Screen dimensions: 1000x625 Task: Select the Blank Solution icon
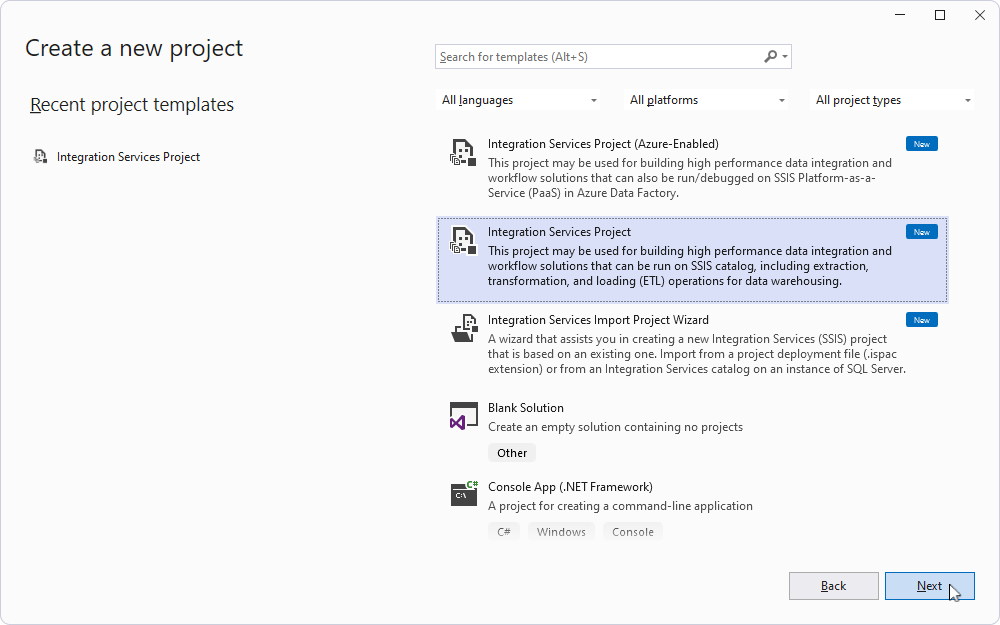coord(463,415)
